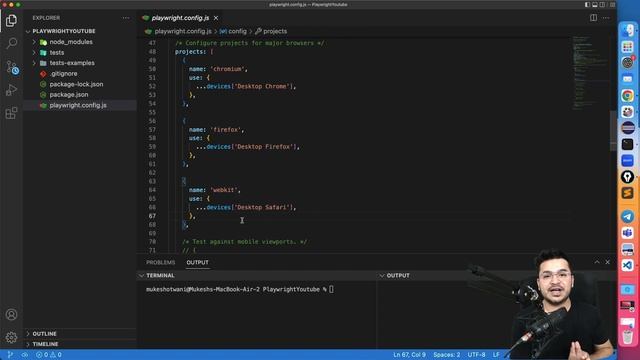This screenshot has height=360, width=640.
Task: Click 'Desktop Chrome' string in code
Action: click(264, 87)
